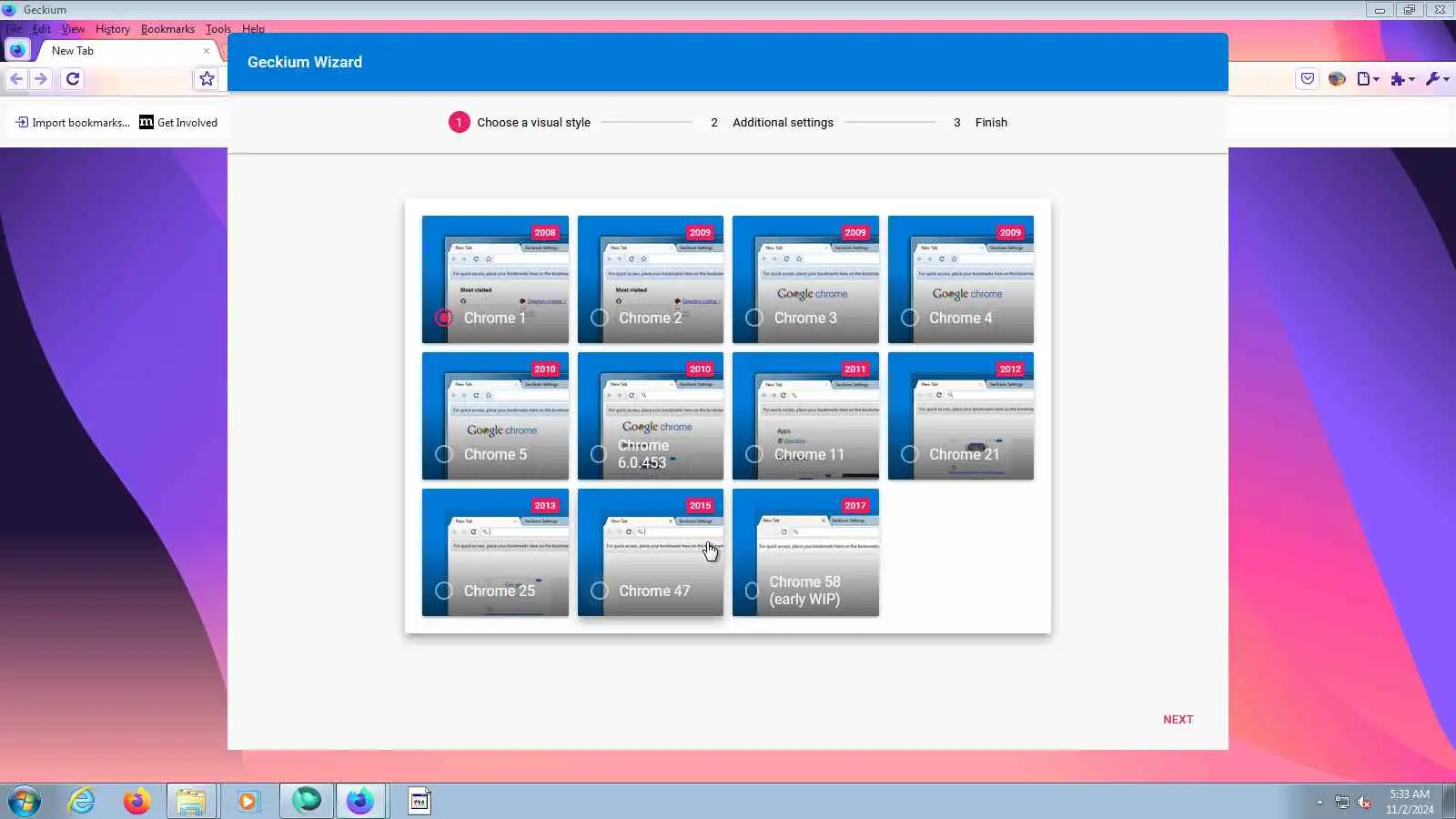Click the 2012 year badge on Chrome 21
The image size is (1456, 819).
[1010, 369]
